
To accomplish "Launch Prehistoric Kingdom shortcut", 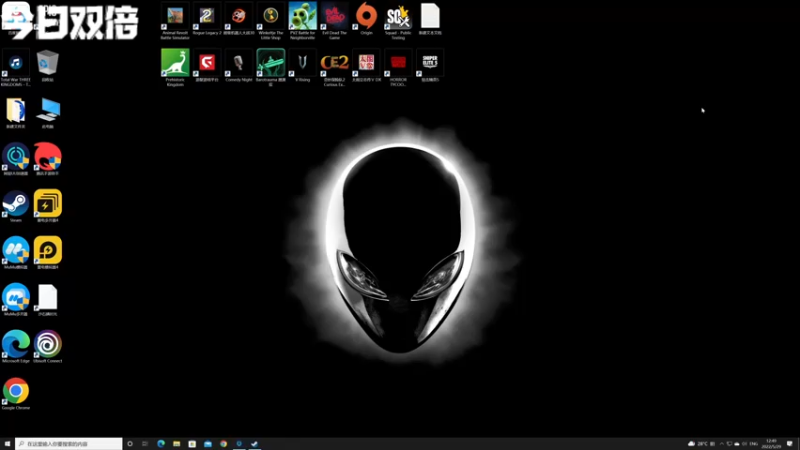I will pos(175,68).
